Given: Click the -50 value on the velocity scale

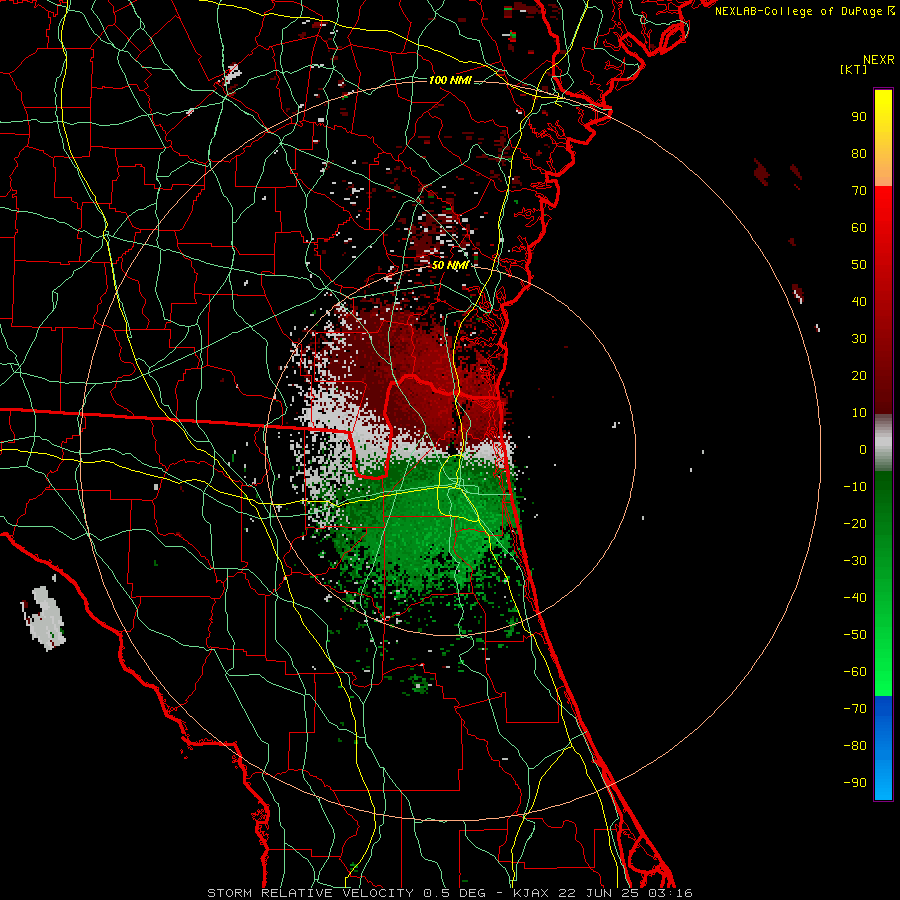Looking at the screenshot, I should tap(855, 635).
